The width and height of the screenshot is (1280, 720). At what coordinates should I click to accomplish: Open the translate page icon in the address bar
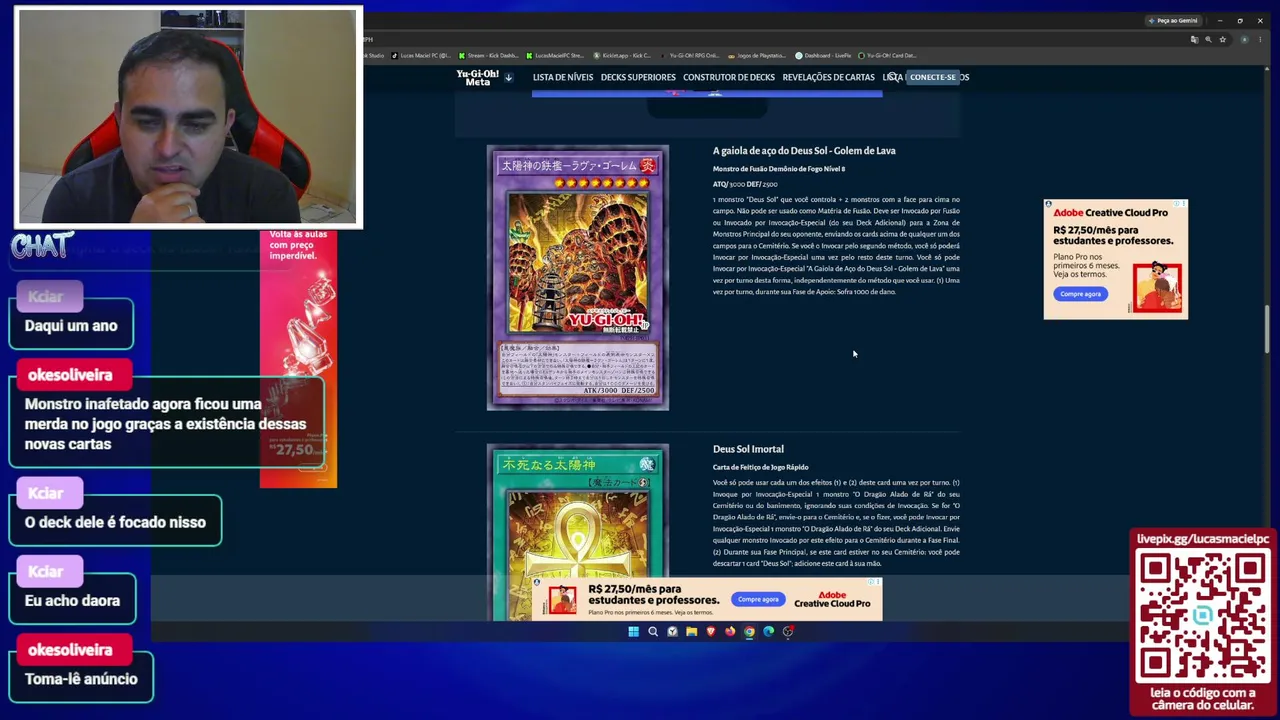coord(1194,40)
